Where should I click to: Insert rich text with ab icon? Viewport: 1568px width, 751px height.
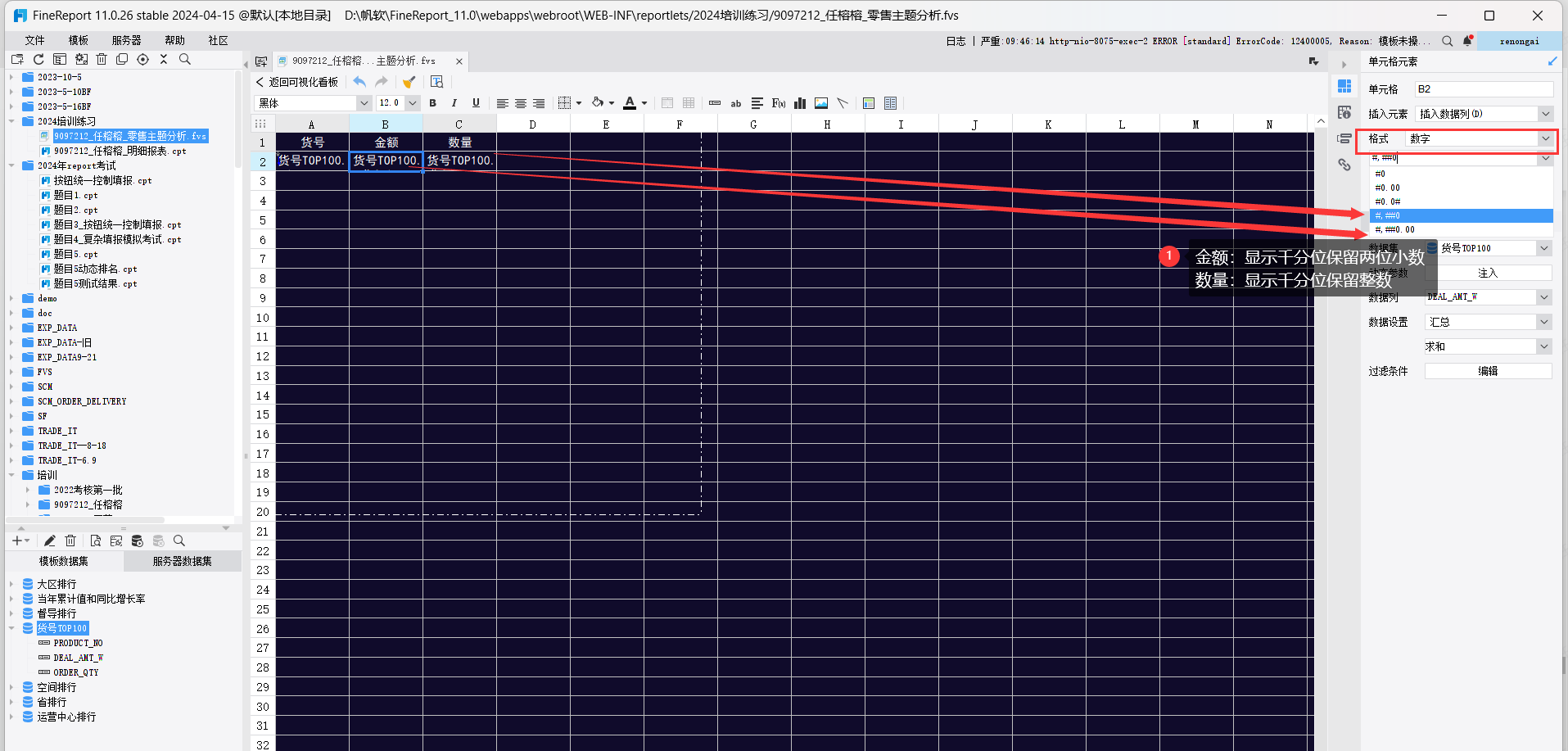pyautogui.click(x=736, y=103)
